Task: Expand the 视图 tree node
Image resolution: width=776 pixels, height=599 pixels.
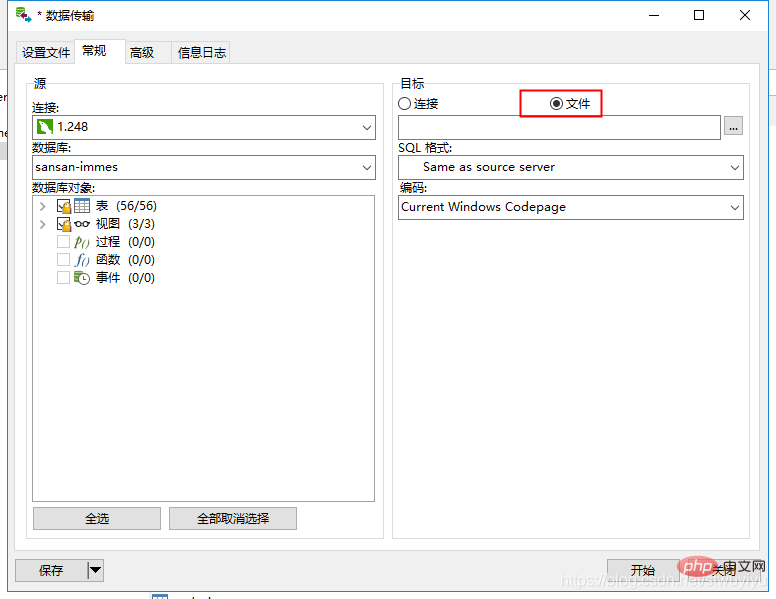Action: coord(43,224)
